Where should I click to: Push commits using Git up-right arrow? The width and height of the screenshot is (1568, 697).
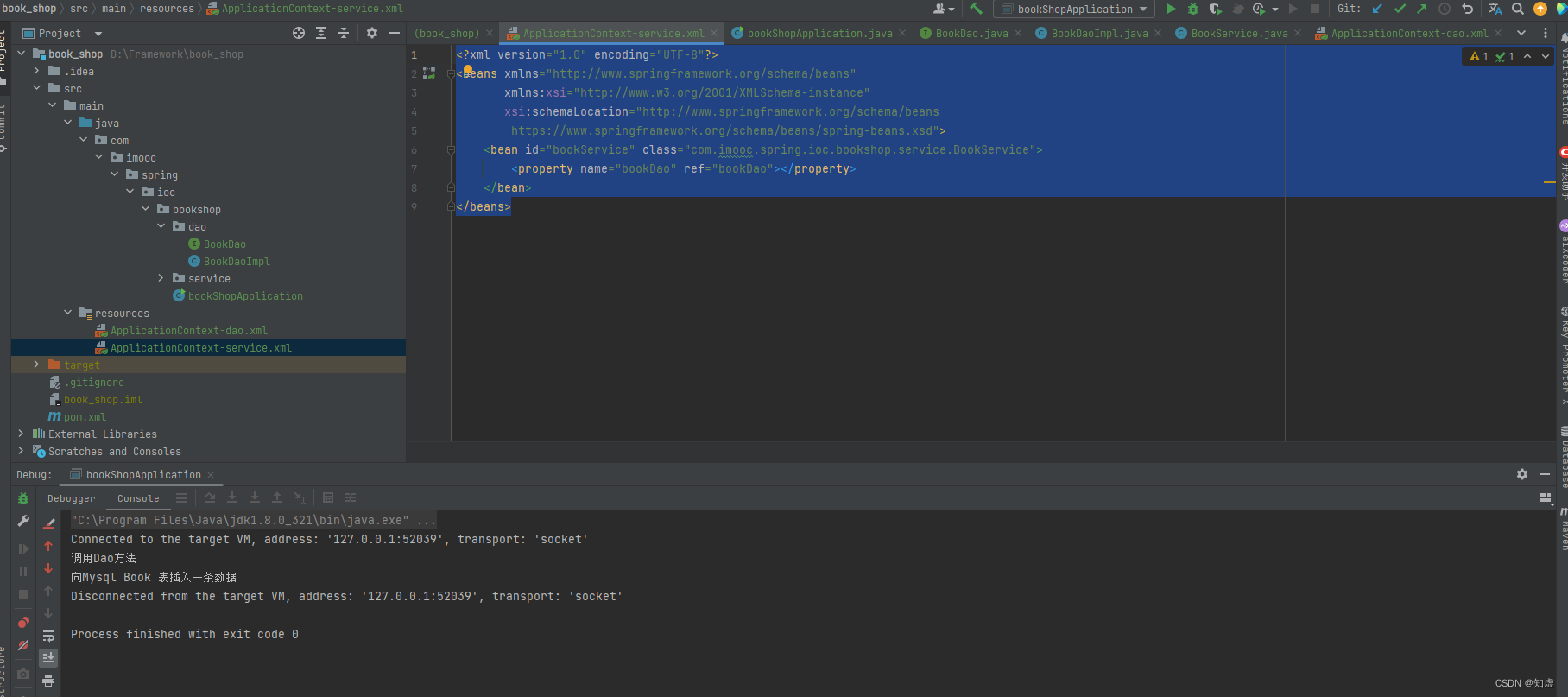[1422, 9]
